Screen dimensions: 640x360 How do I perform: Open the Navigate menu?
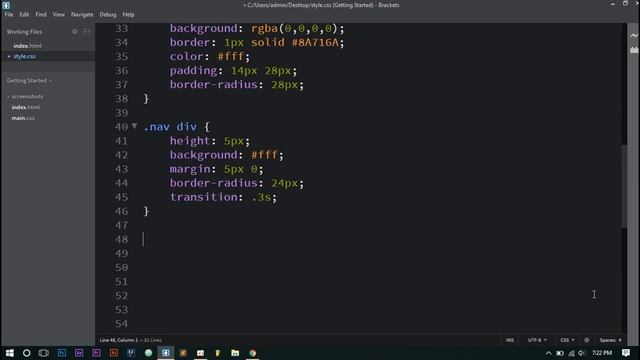(82, 14)
